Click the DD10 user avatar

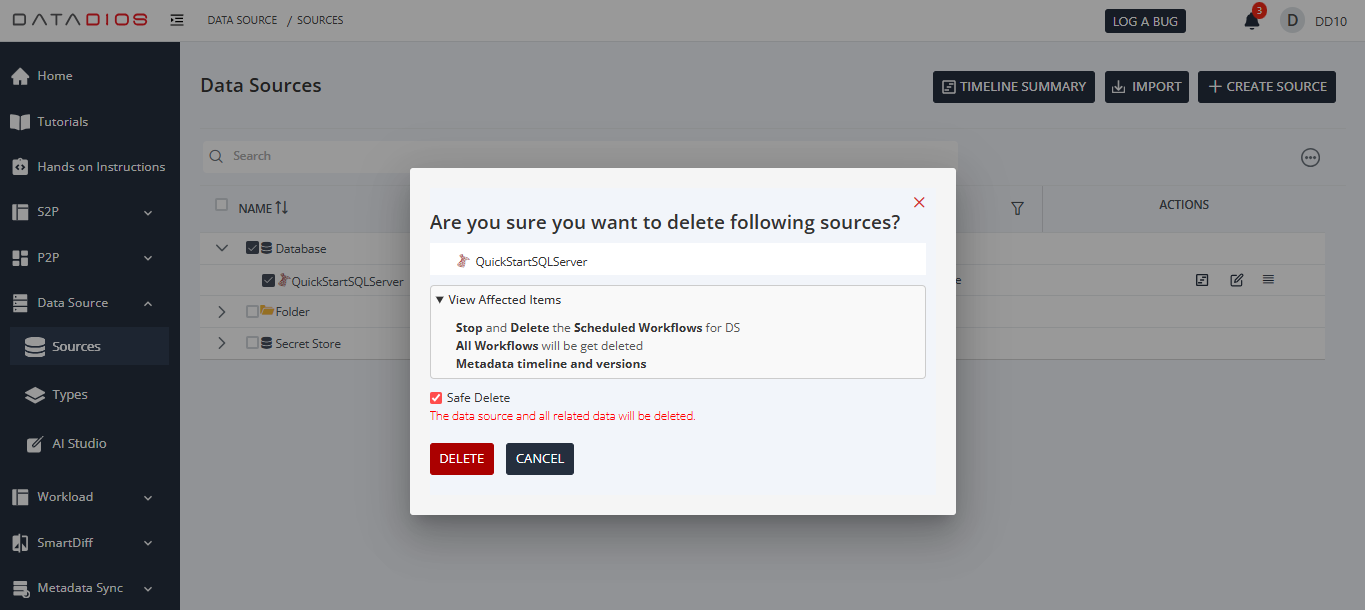click(1292, 21)
